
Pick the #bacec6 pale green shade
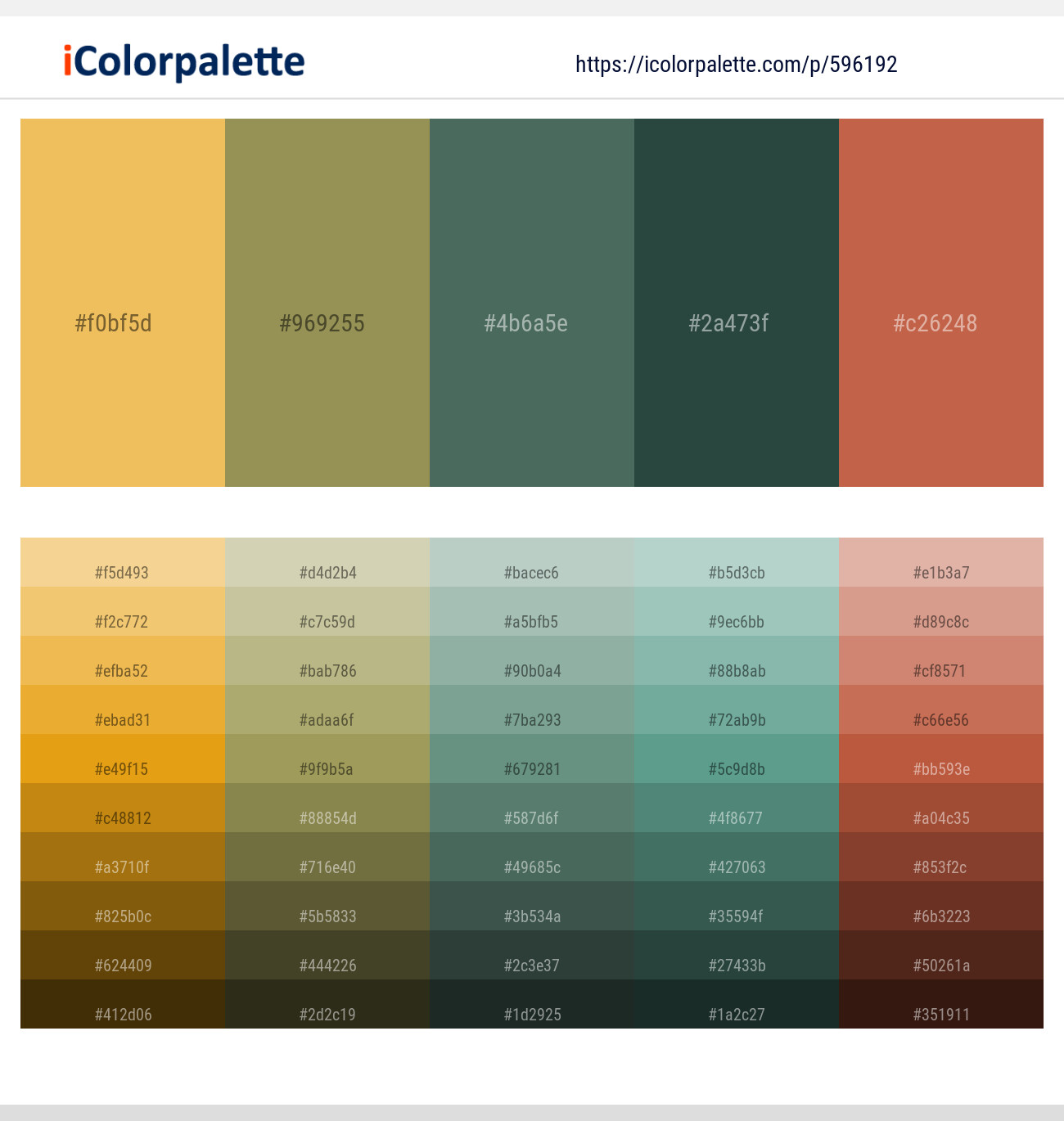tap(532, 562)
